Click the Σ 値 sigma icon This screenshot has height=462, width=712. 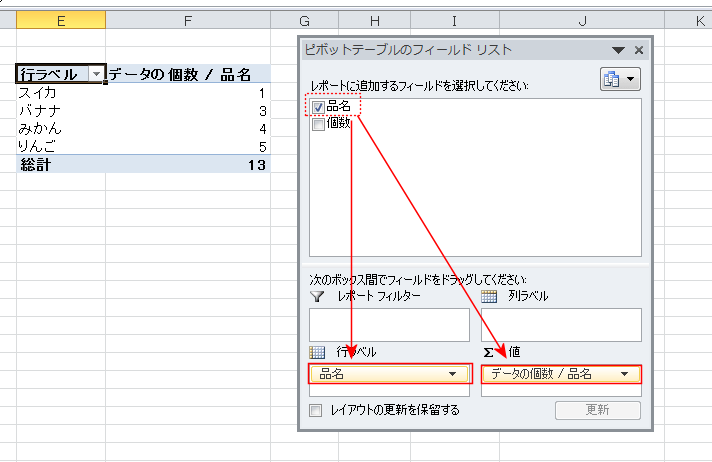[488, 352]
